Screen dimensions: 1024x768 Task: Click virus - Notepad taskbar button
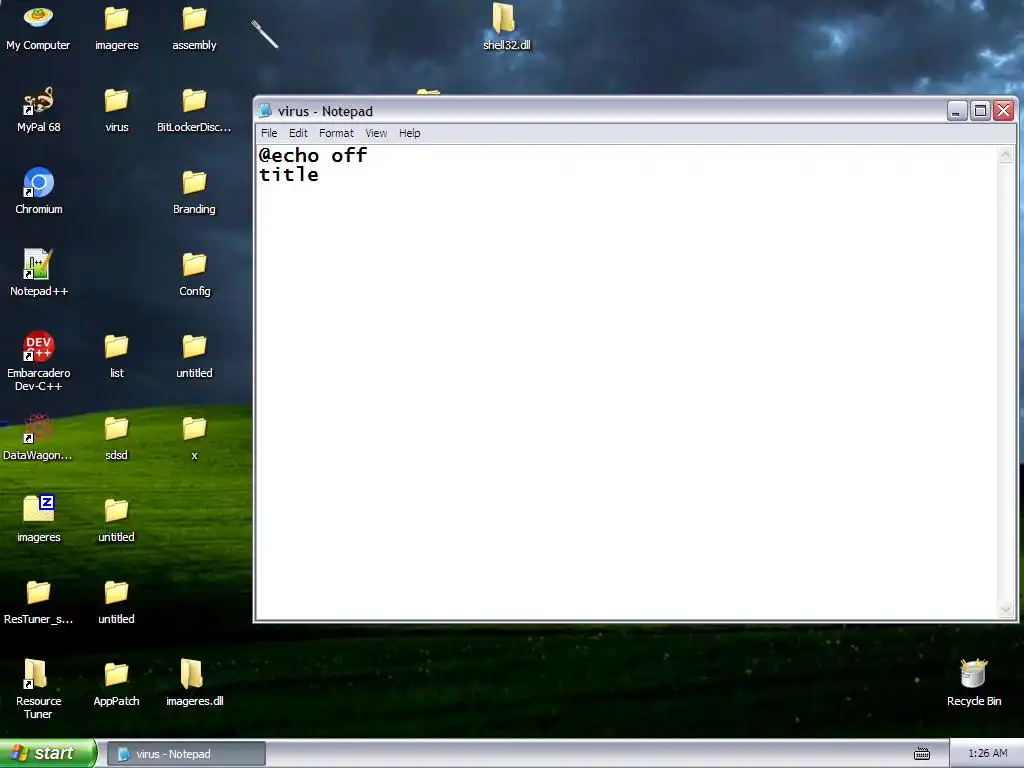click(186, 754)
